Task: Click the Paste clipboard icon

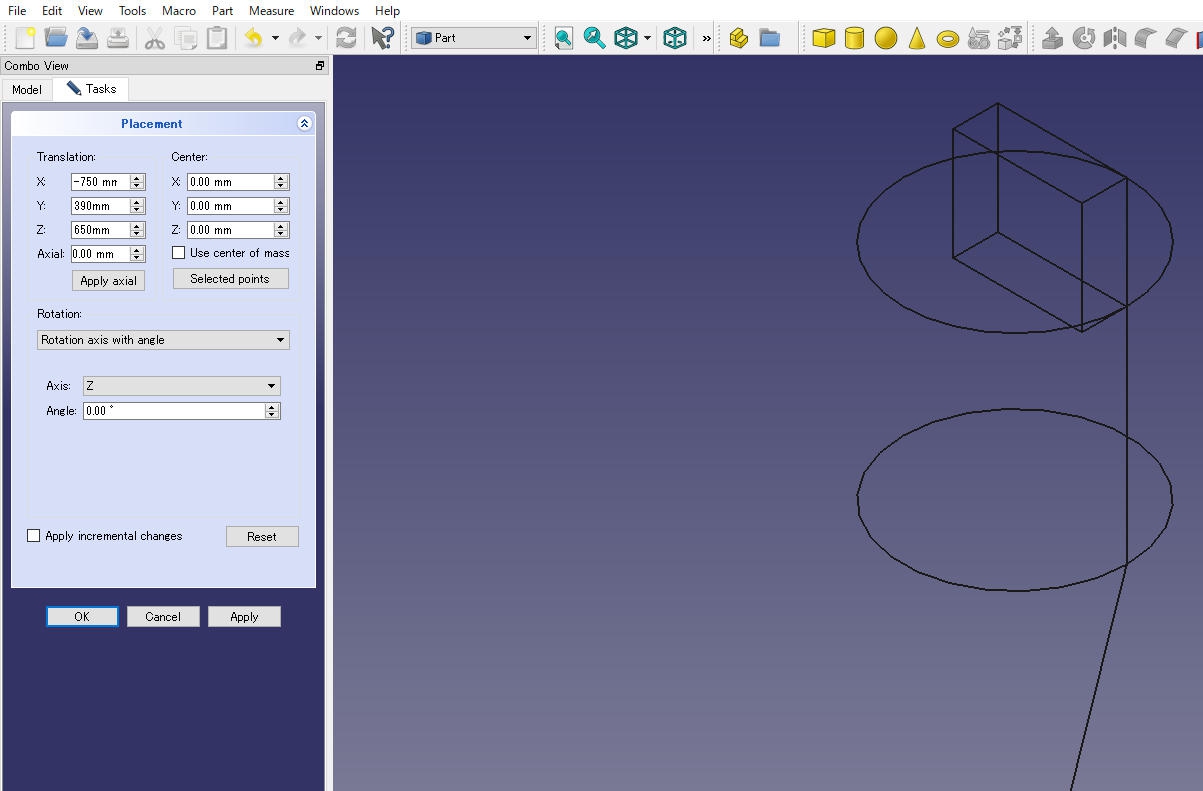Action: 216,38
